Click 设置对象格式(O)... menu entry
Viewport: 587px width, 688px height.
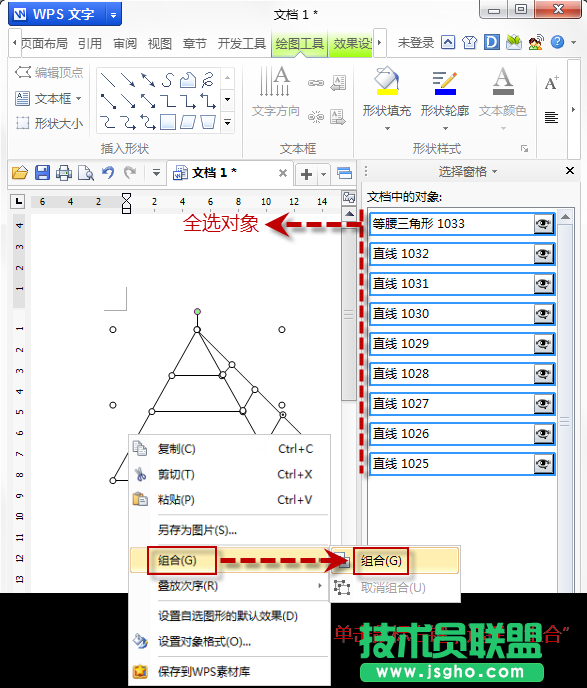click(x=229, y=641)
